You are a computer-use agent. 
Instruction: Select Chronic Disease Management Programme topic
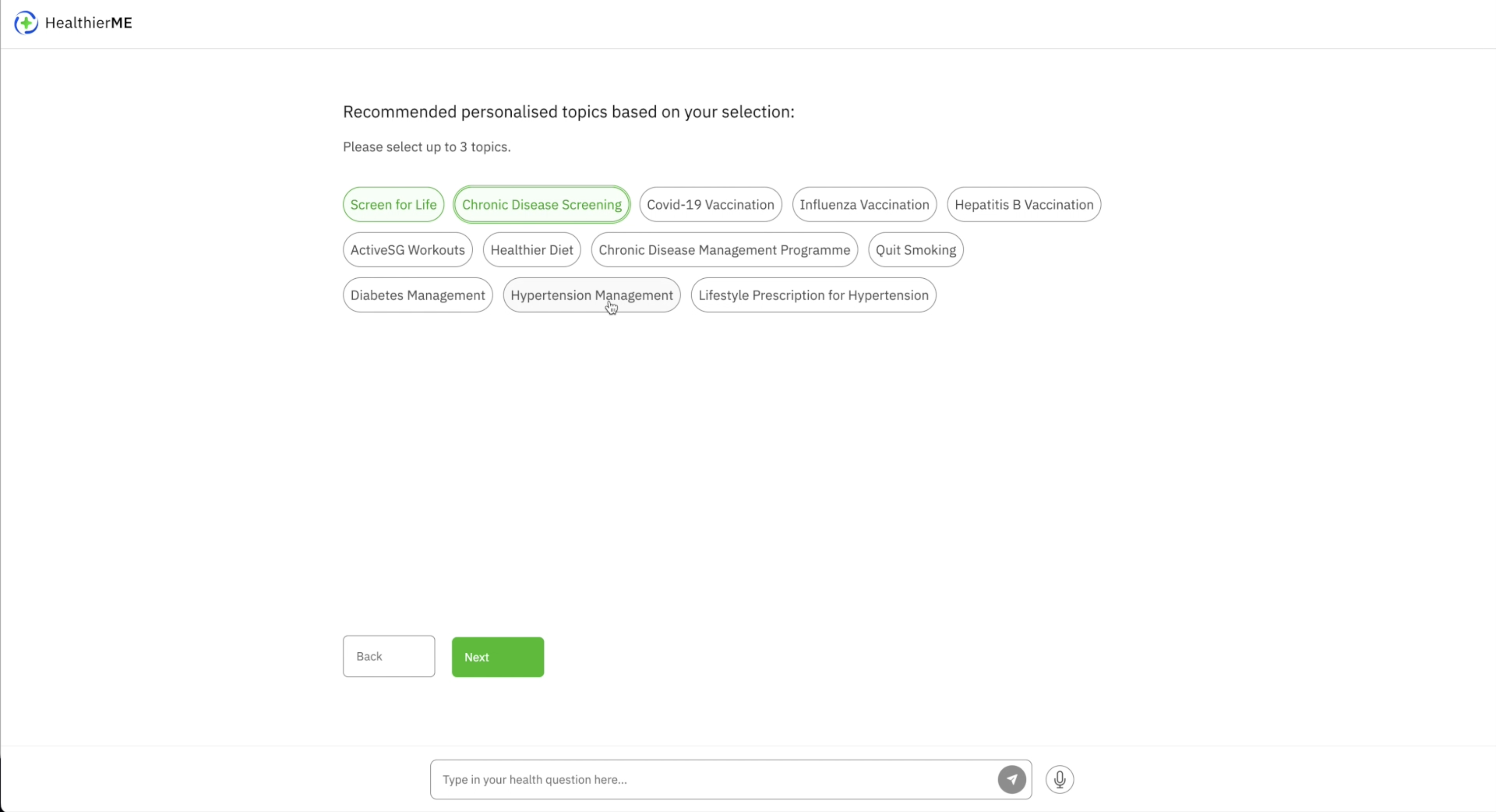click(724, 250)
